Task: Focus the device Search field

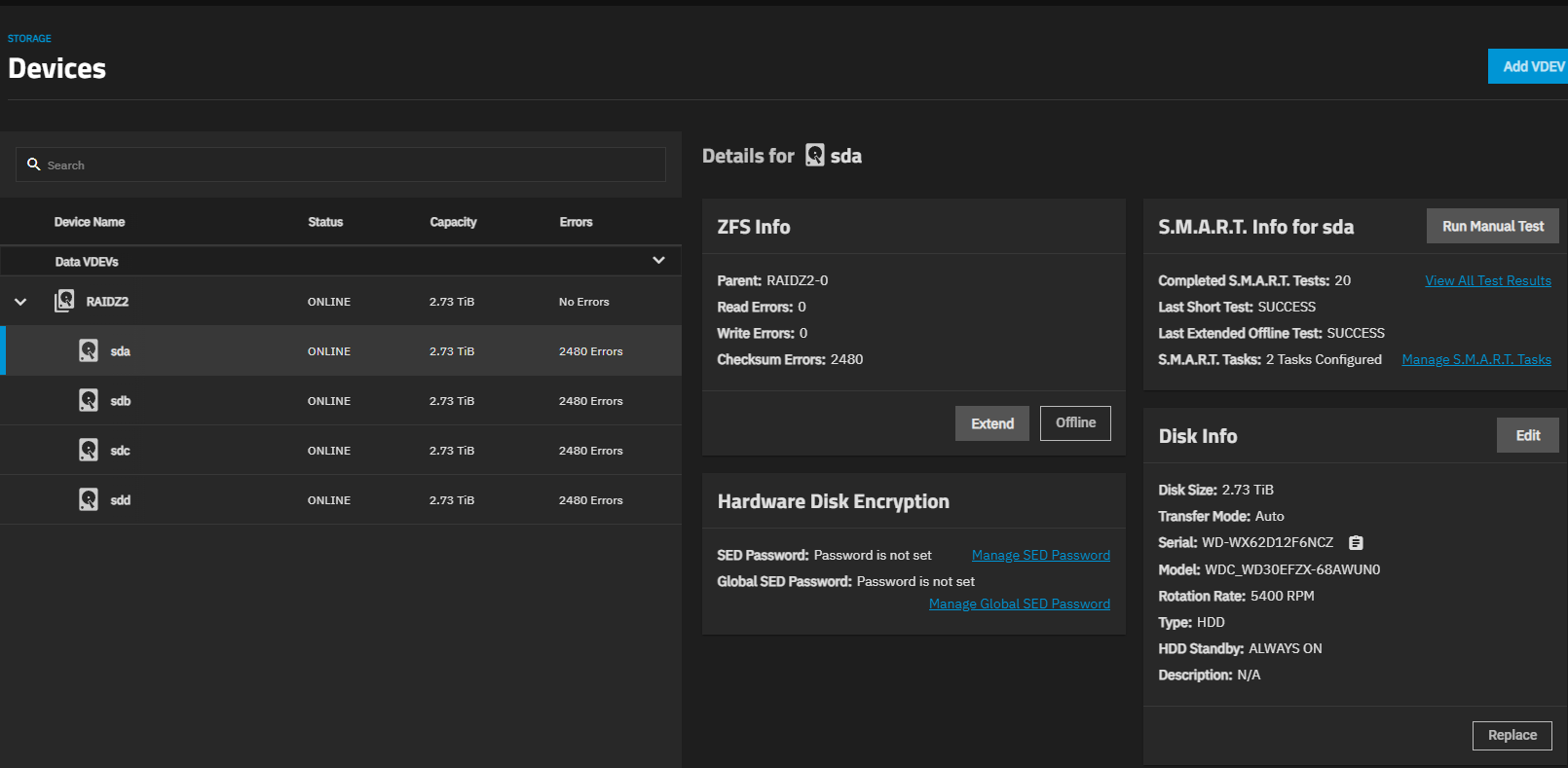Action: coord(341,165)
